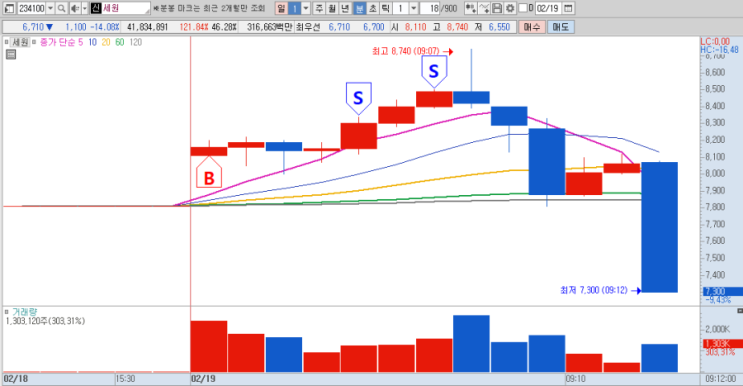This screenshot has width=743, height=386.
Task: Open the calendar date picker icon
Action: point(568,8)
